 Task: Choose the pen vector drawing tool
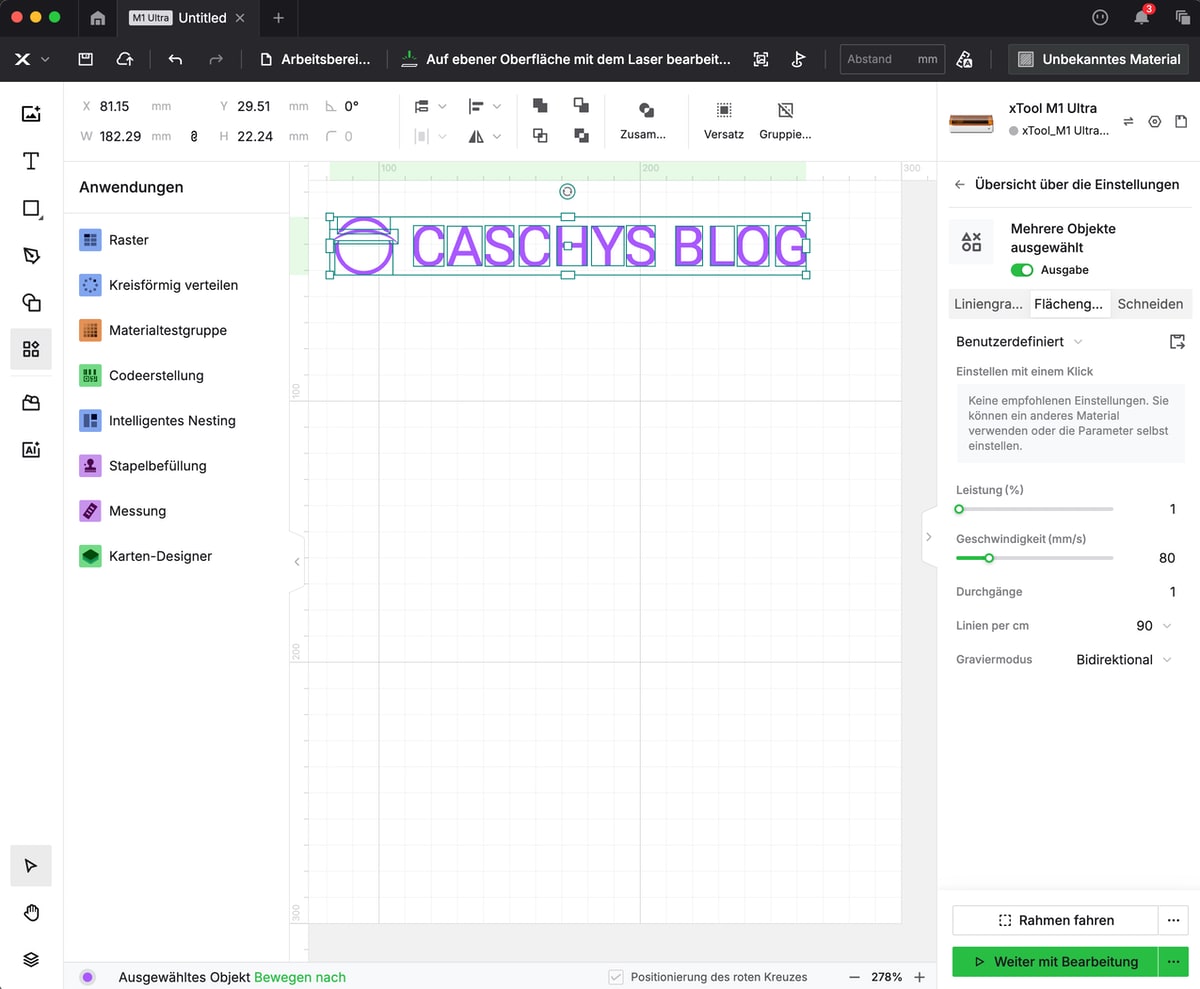click(31, 256)
